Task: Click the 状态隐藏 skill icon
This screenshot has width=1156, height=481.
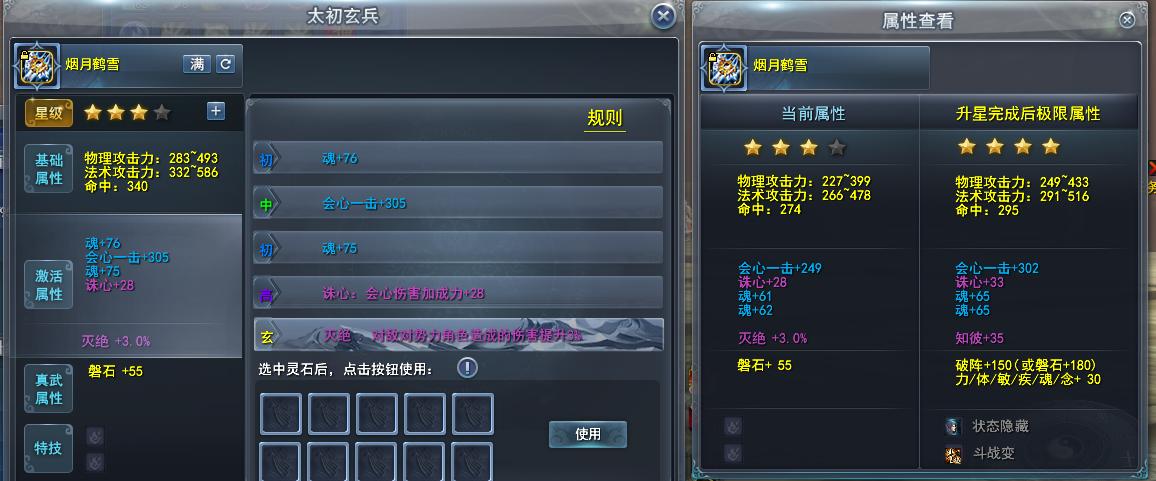Action: click(x=953, y=426)
